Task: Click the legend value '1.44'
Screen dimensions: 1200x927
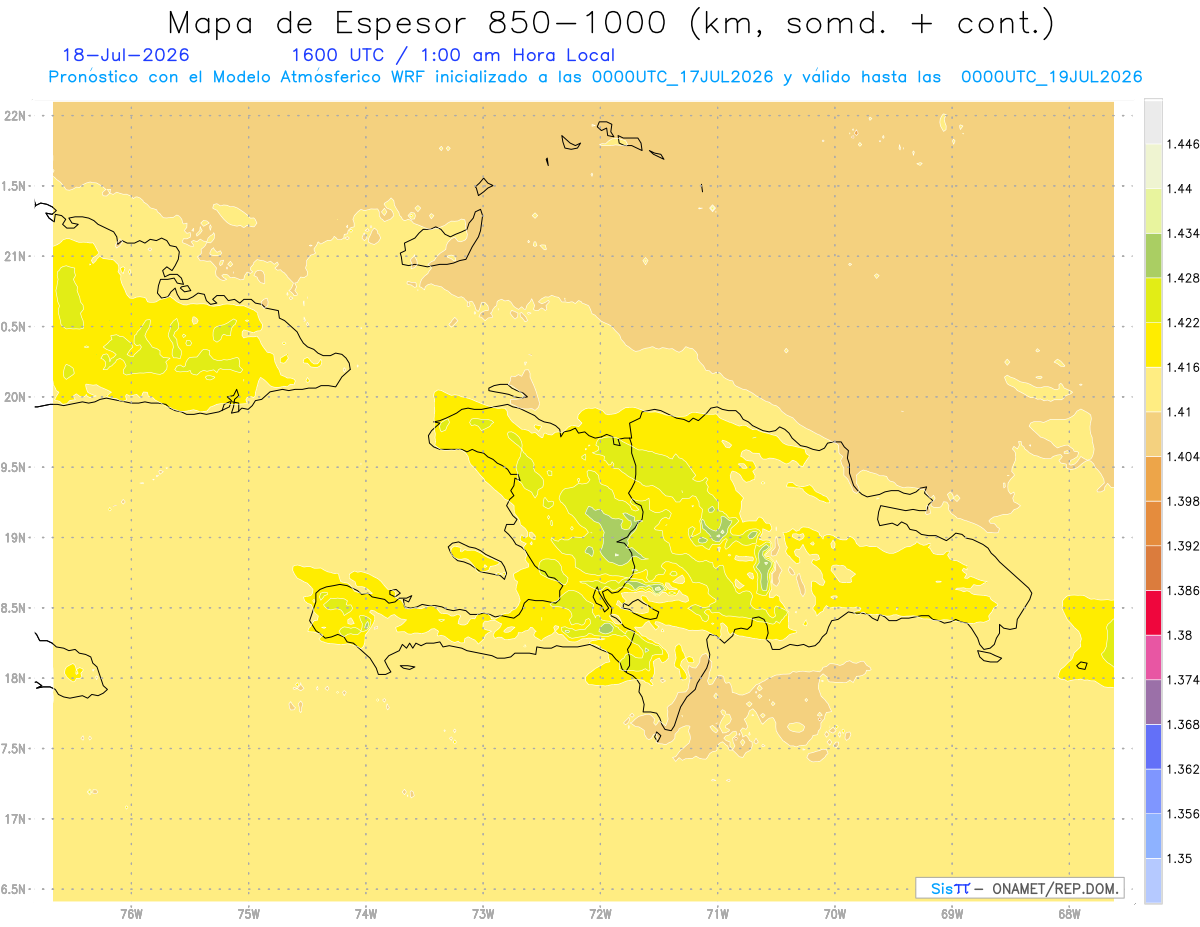Action: [1180, 189]
